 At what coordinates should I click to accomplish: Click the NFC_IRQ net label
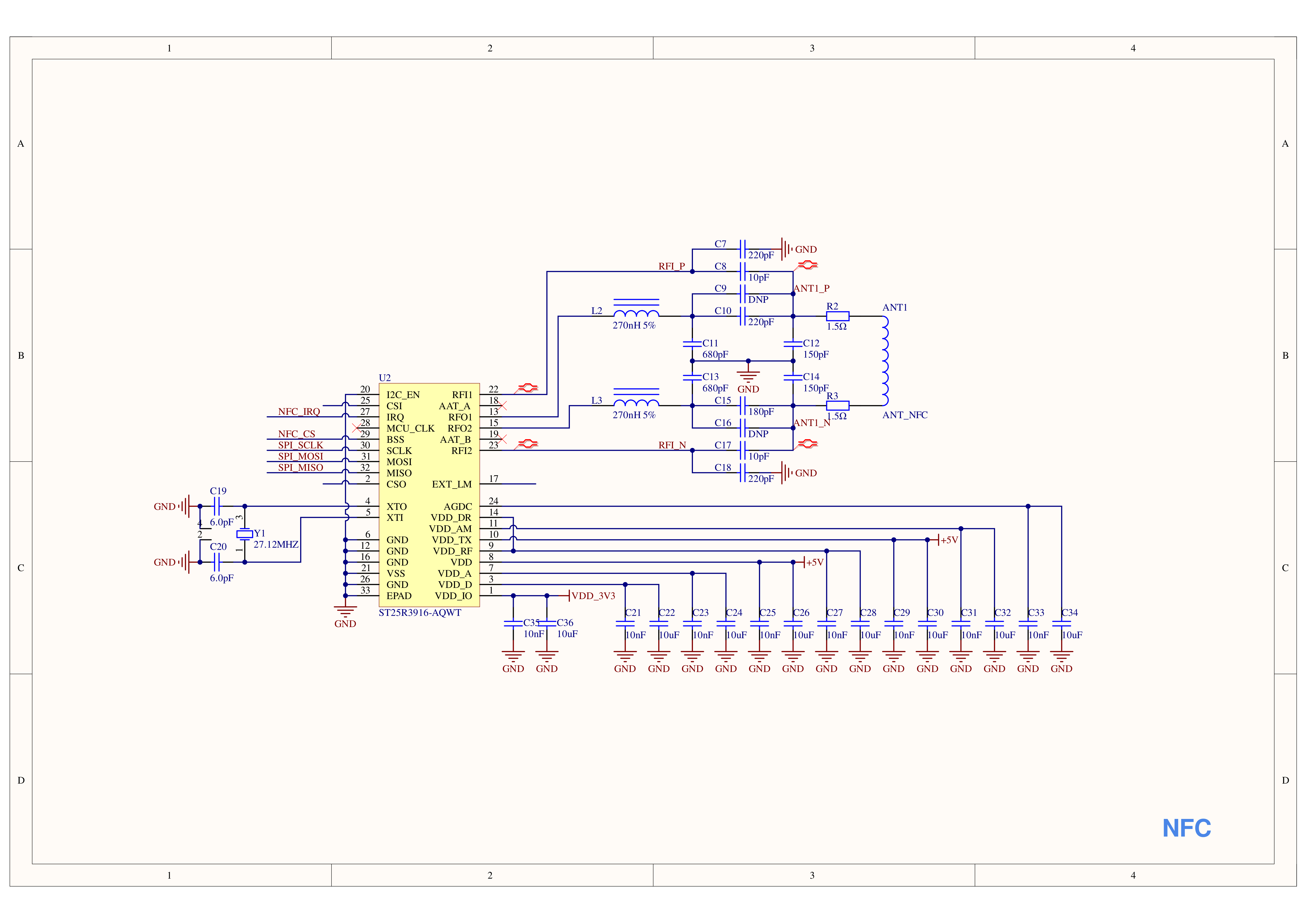(x=299, y=411)
